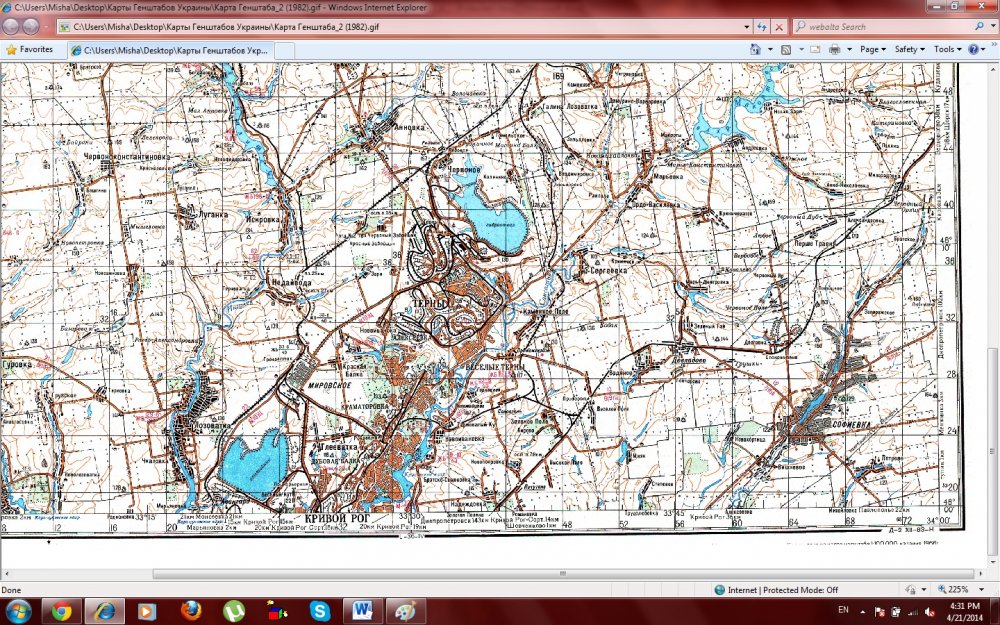Open the Tools dropdown menu
This screenshot has height=625, width=1000.
point(945,49)
